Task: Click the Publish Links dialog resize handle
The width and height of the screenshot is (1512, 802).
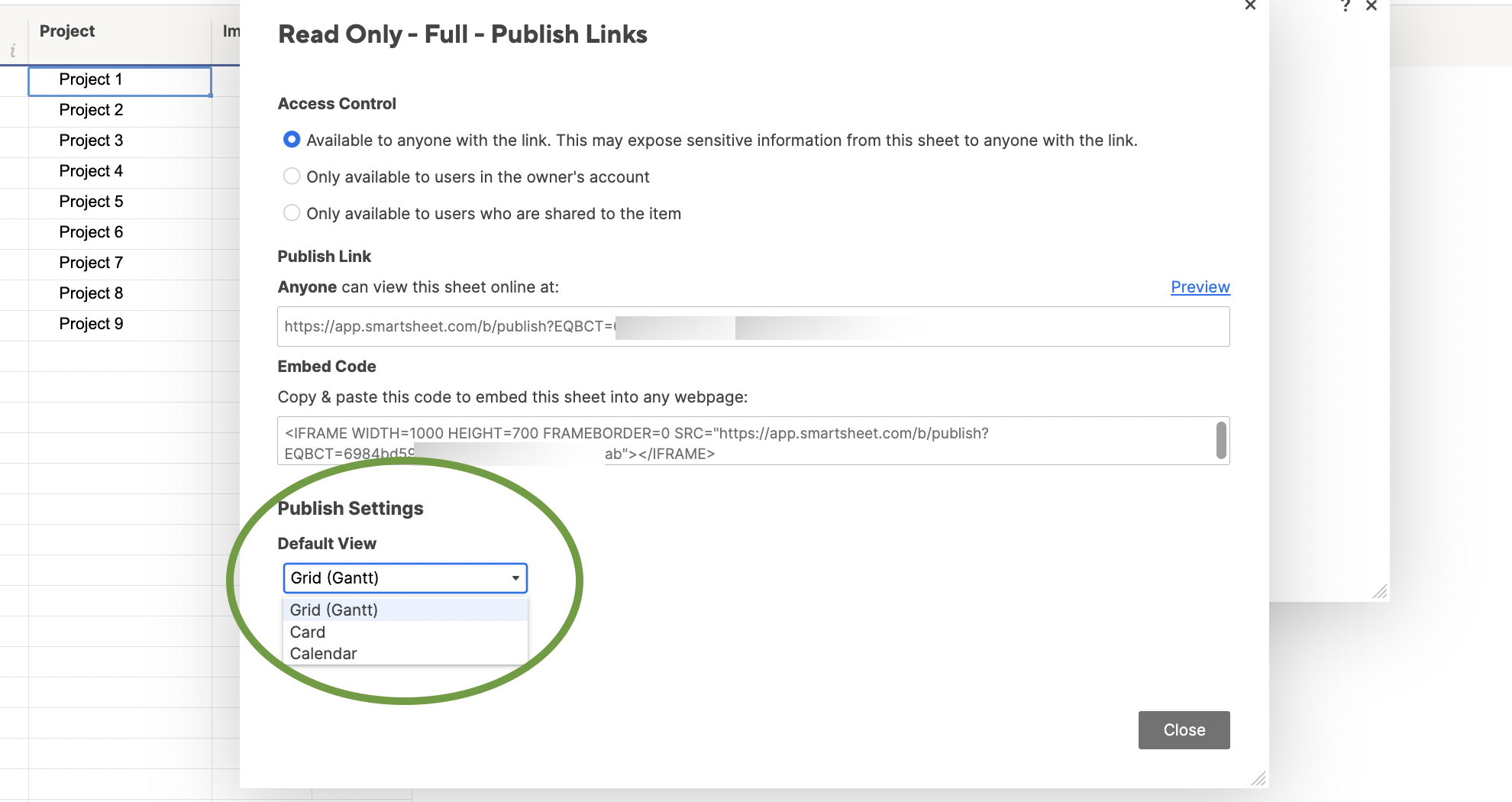Action: click(1258, 778)
